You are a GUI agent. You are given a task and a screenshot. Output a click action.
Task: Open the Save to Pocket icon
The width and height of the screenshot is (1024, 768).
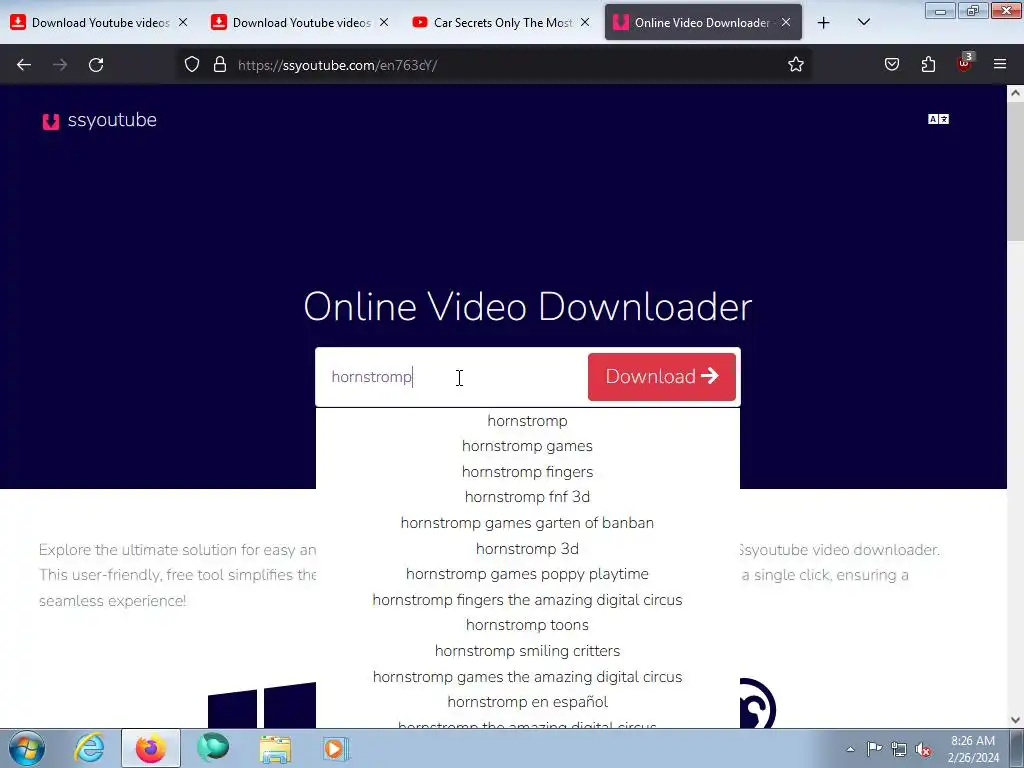(892, 65)
